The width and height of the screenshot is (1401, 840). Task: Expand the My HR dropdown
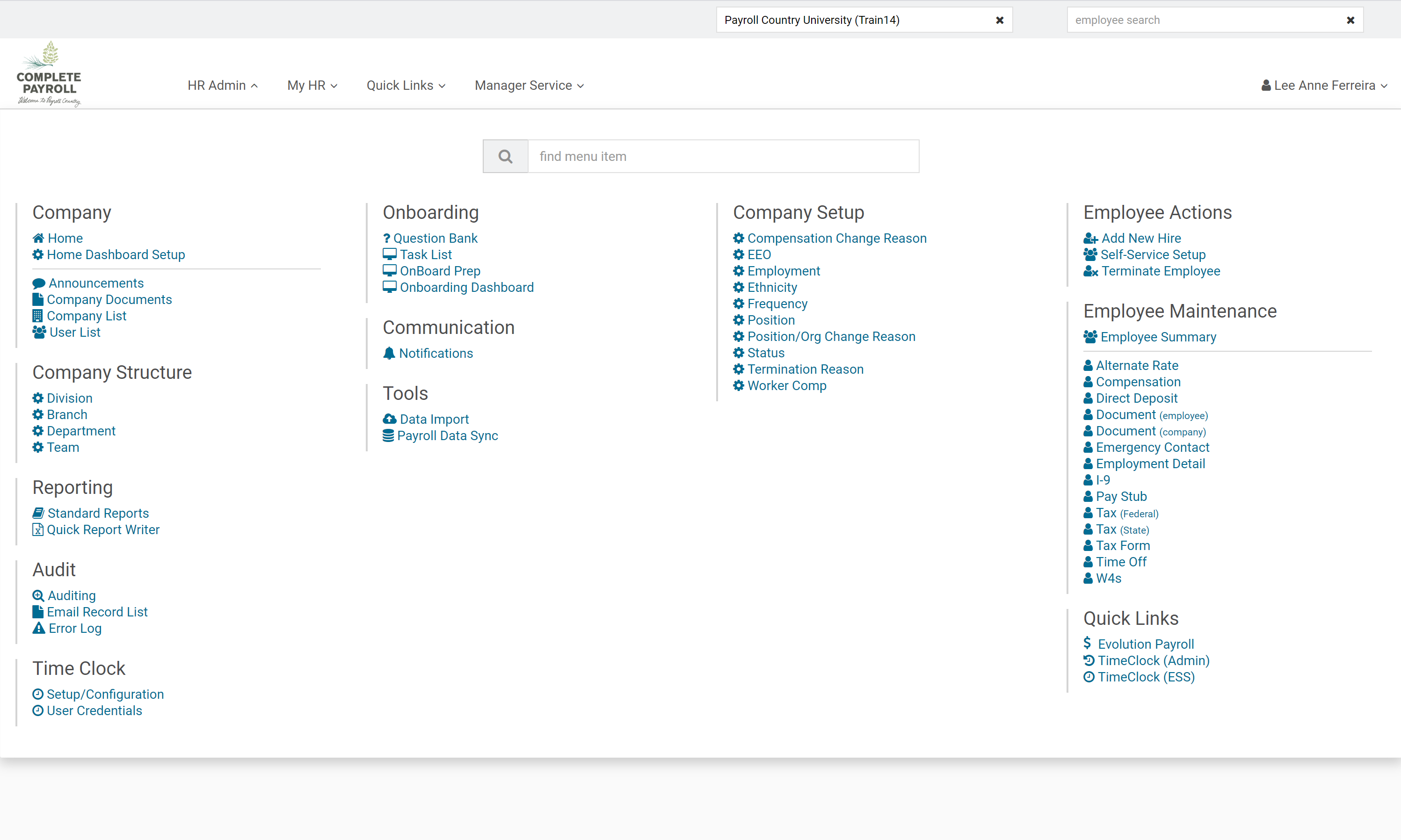[x=312, y=86]
